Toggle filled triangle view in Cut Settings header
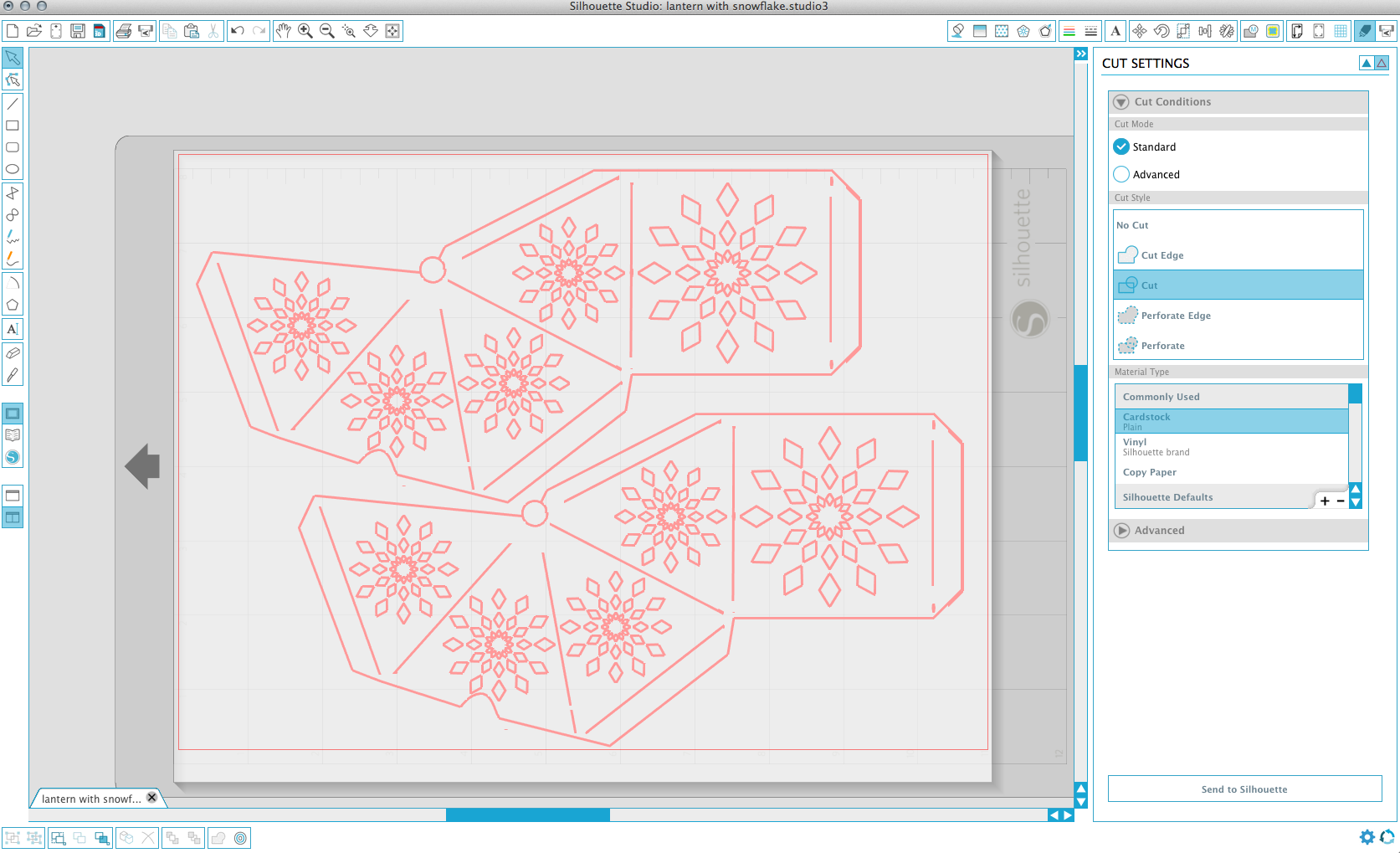 1367,63
